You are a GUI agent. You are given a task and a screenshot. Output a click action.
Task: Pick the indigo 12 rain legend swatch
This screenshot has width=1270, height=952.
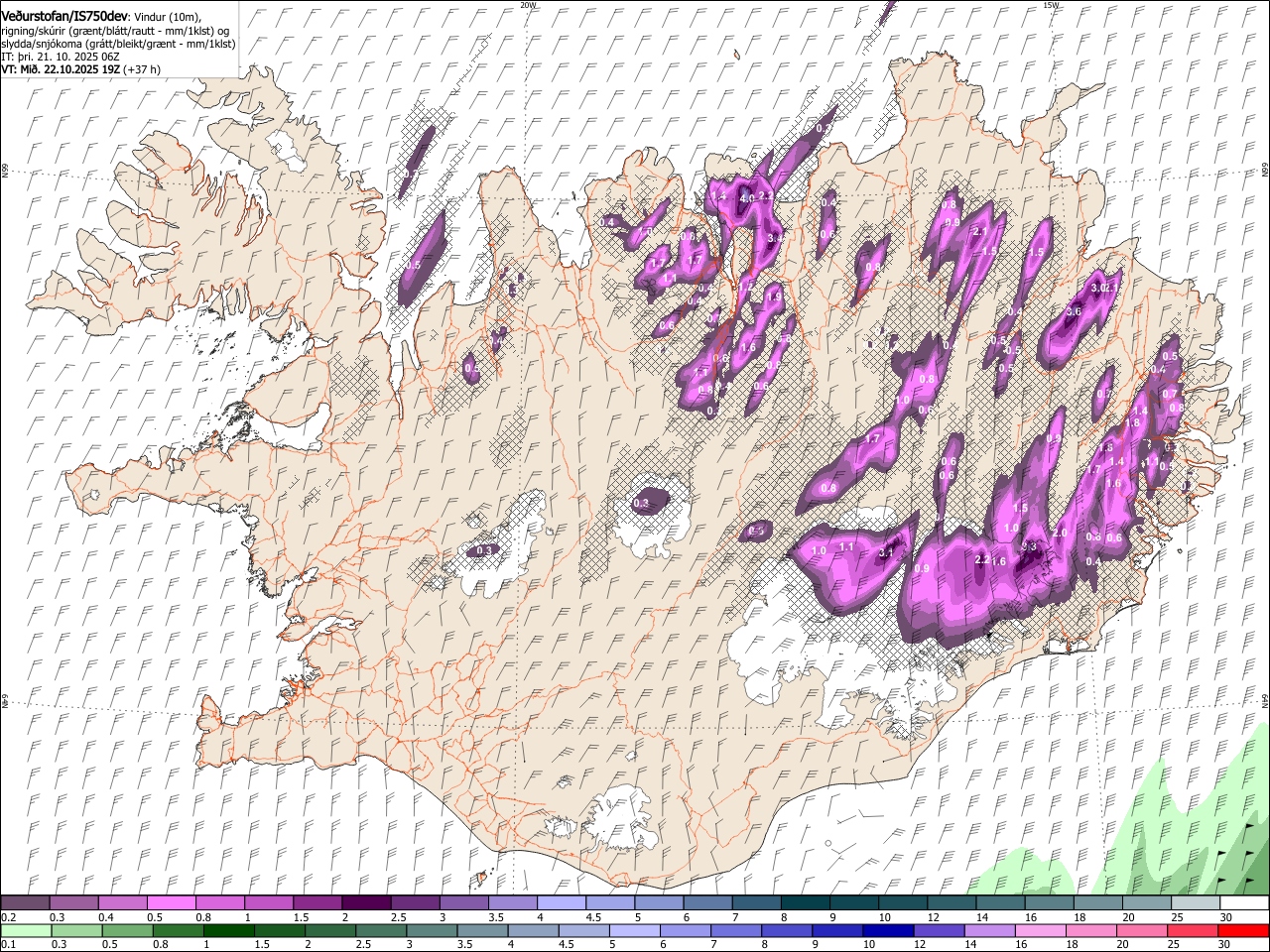point(939,930)
